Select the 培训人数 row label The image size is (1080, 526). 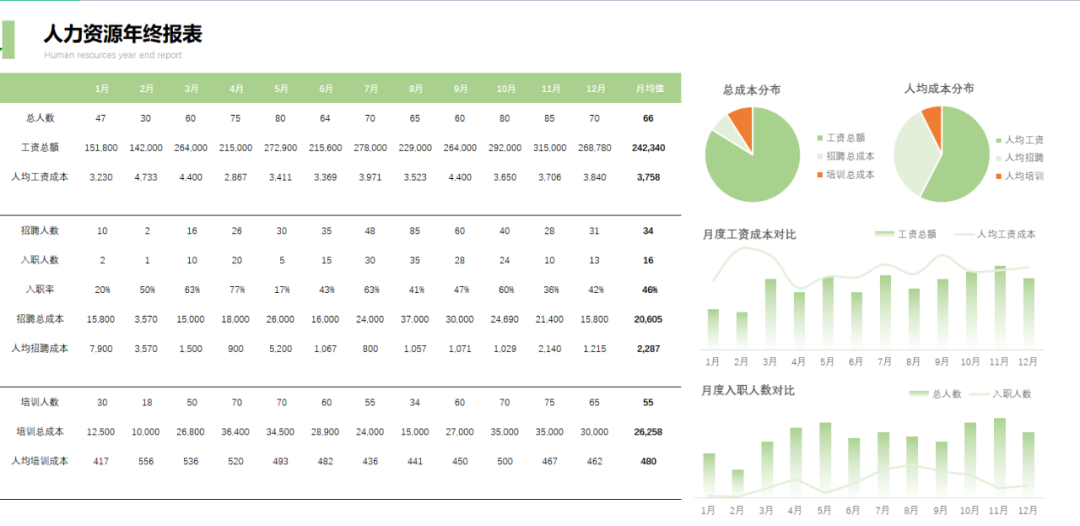(40, 402)
